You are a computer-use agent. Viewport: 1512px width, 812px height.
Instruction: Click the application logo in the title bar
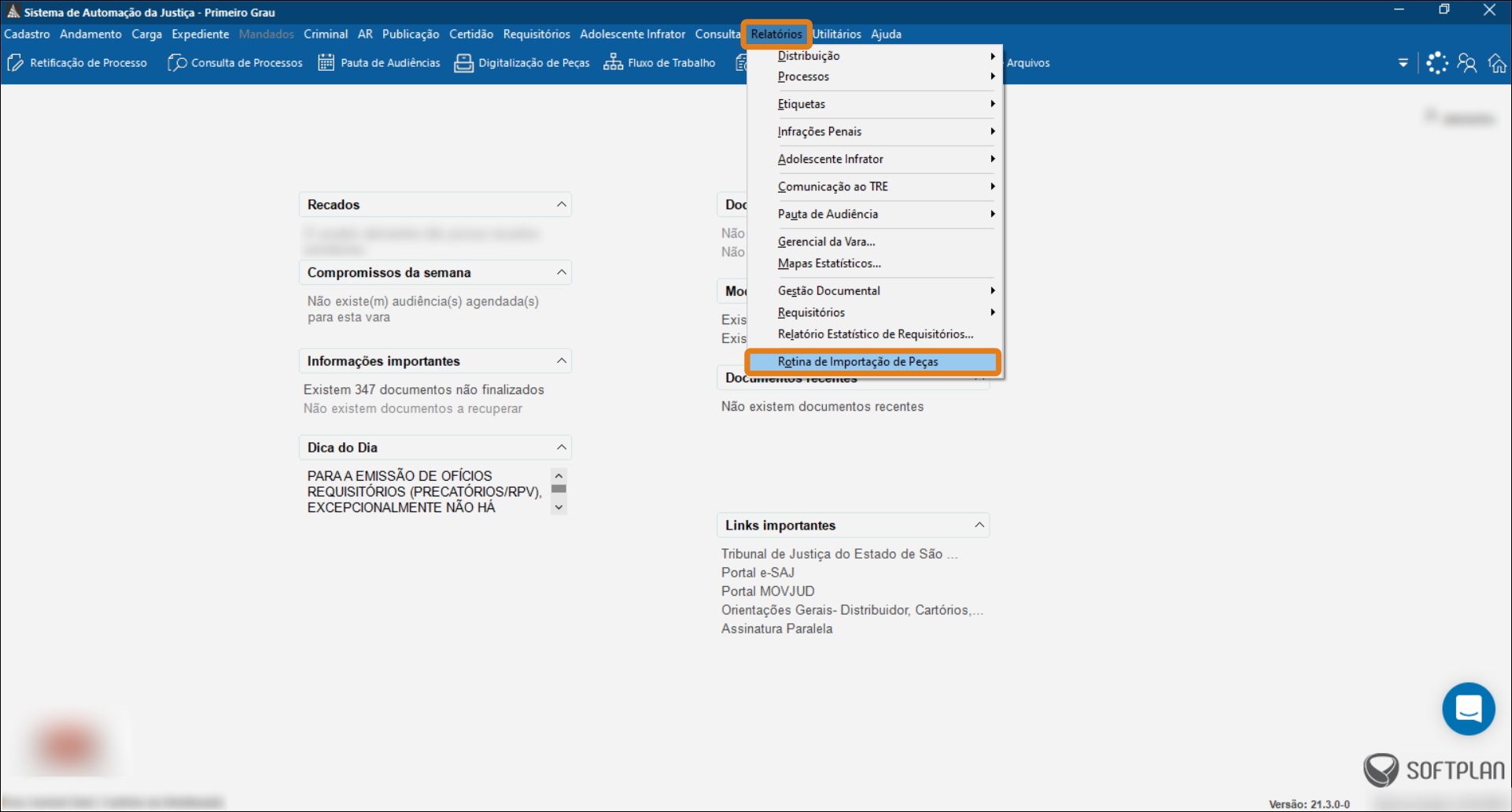13,11
